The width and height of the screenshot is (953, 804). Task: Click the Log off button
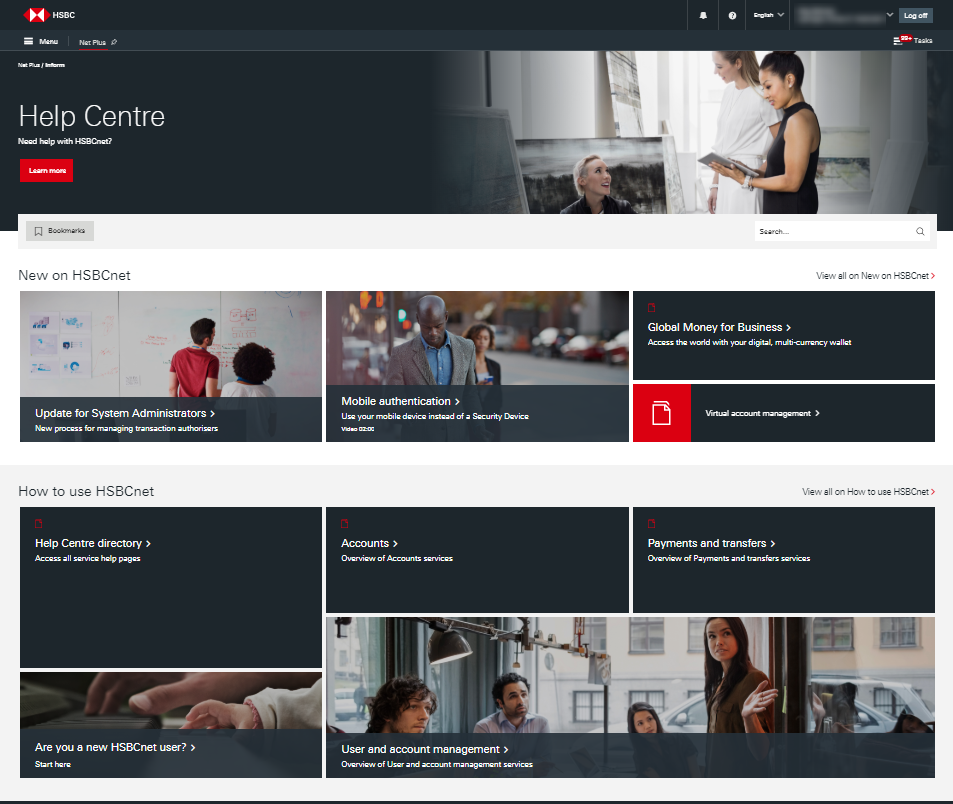(916, 15)
